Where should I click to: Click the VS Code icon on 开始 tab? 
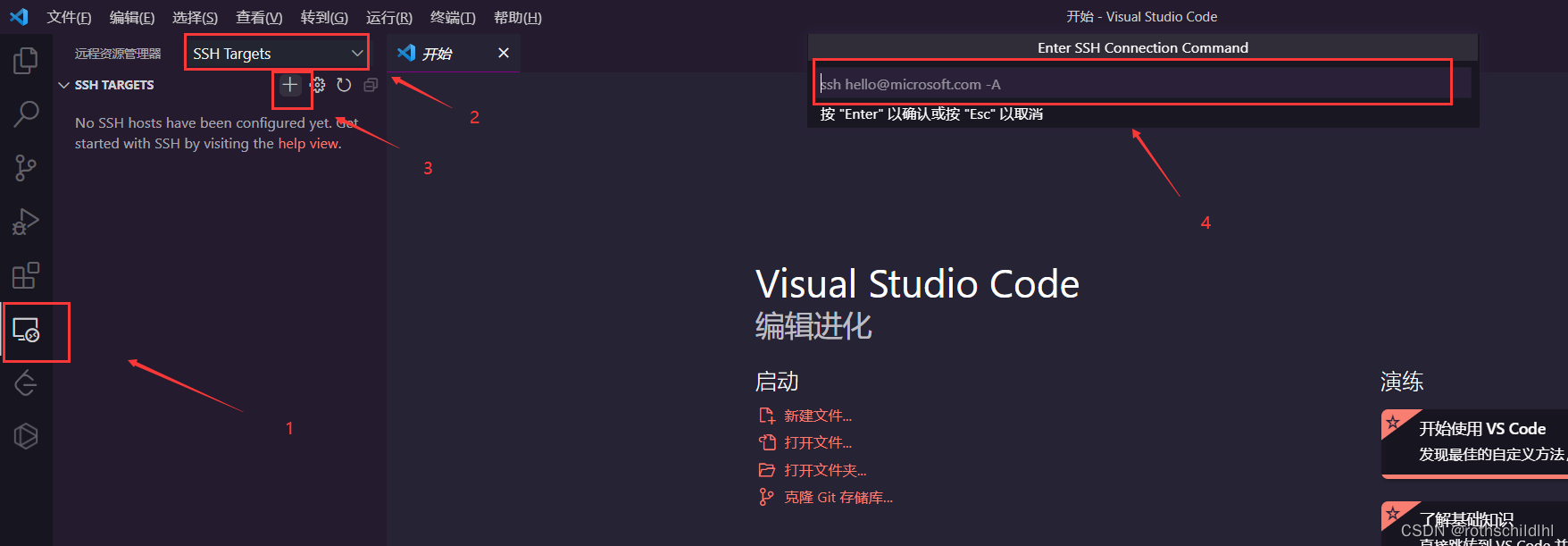pos(406,53)
